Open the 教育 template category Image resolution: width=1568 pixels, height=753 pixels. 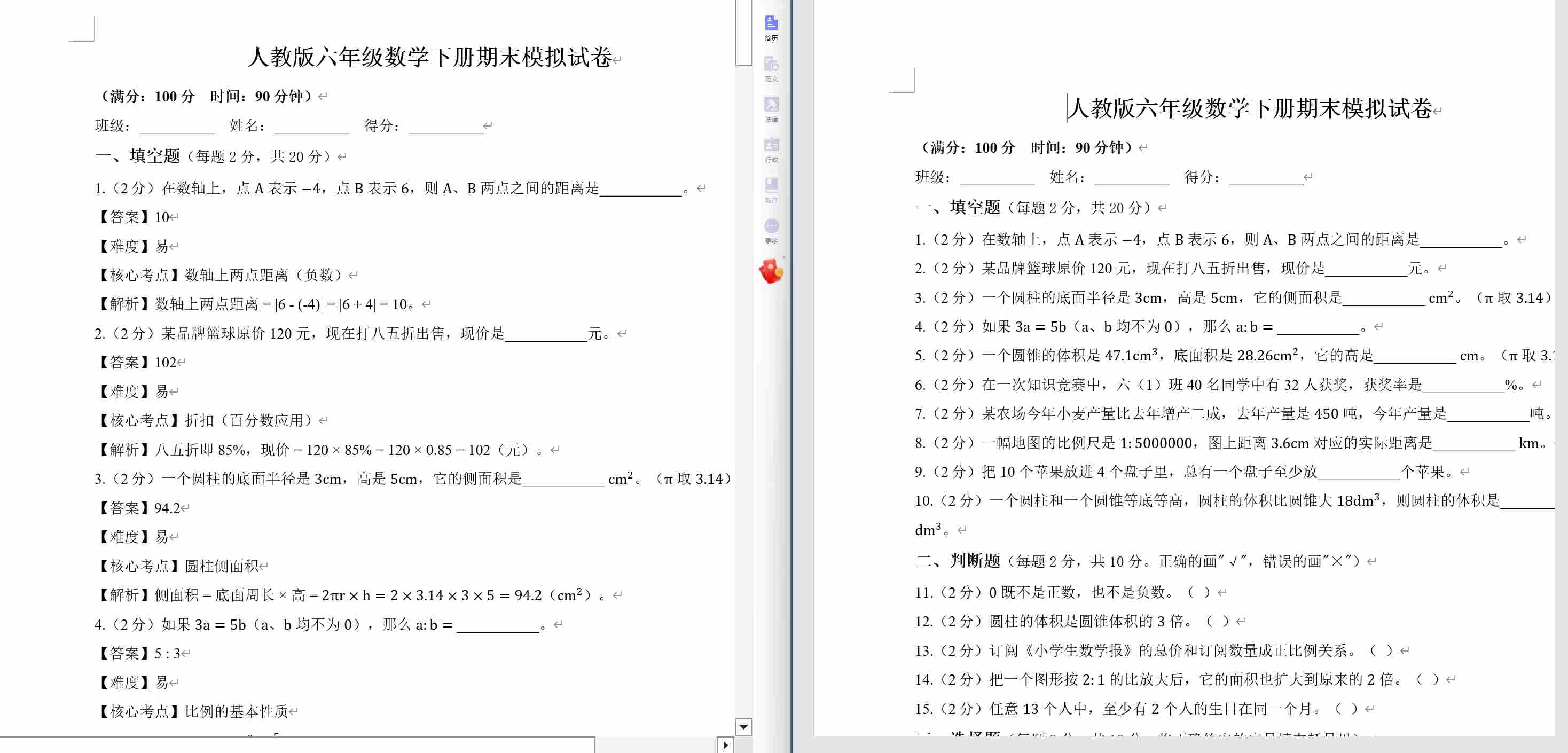tap(771, 191)
